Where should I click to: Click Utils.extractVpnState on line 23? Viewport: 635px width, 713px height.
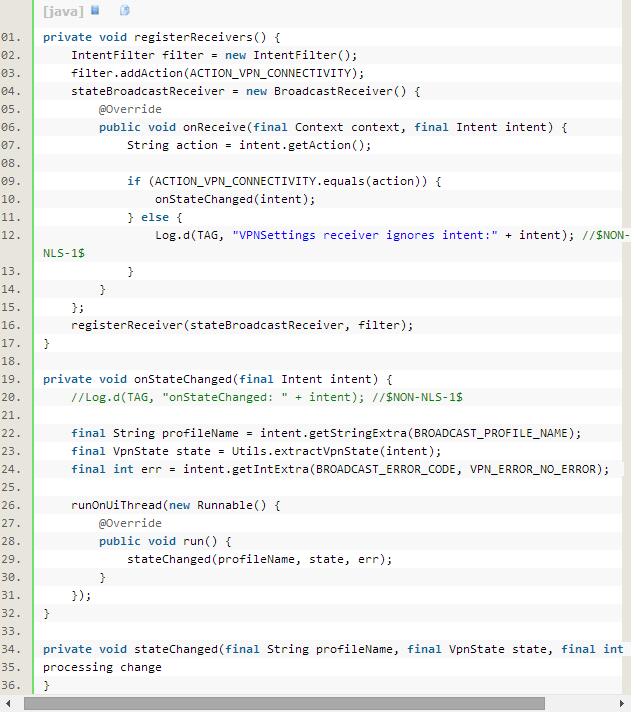(305, 451)
